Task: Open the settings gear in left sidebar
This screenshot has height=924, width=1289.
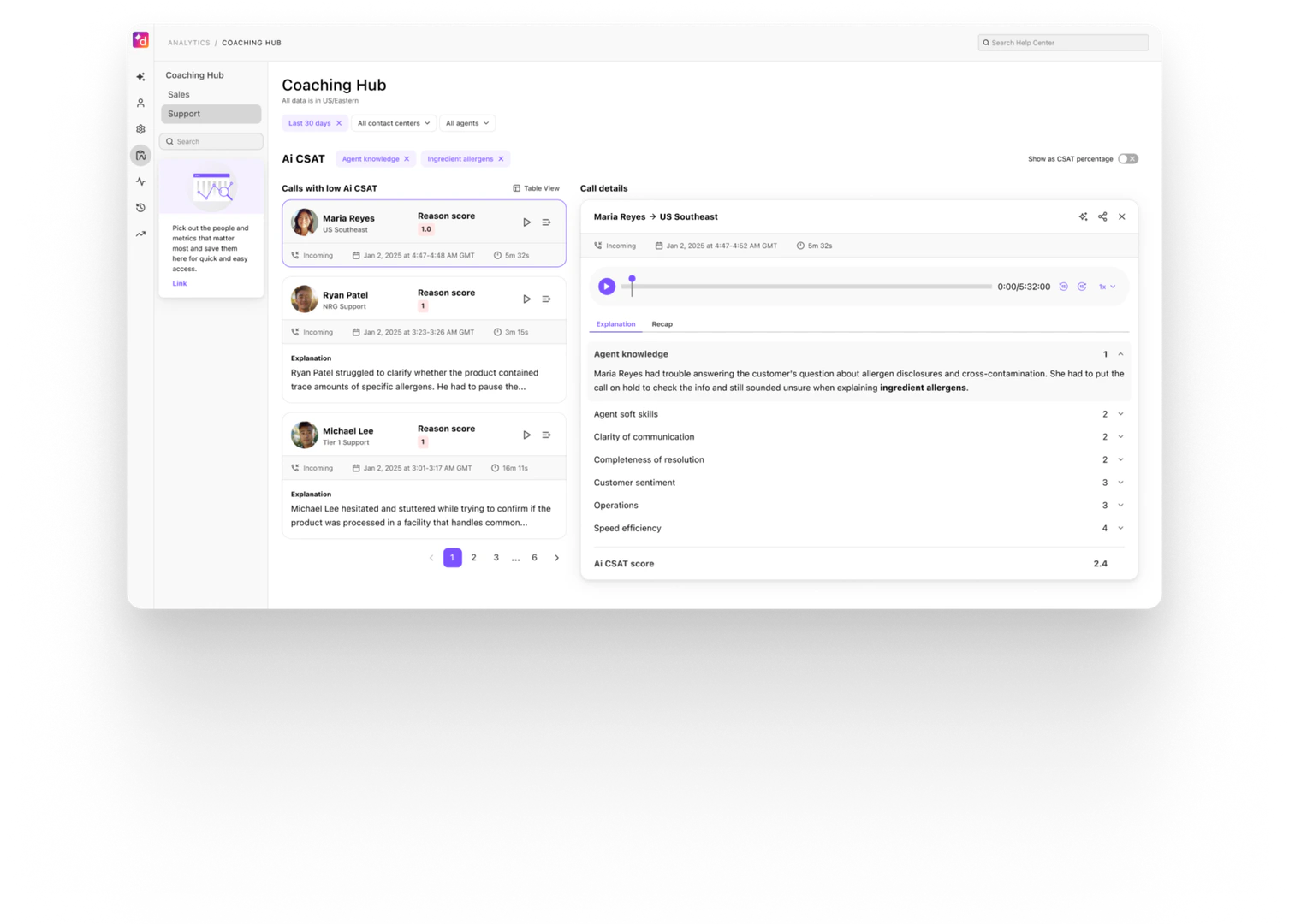Action: tap(140, 129)
